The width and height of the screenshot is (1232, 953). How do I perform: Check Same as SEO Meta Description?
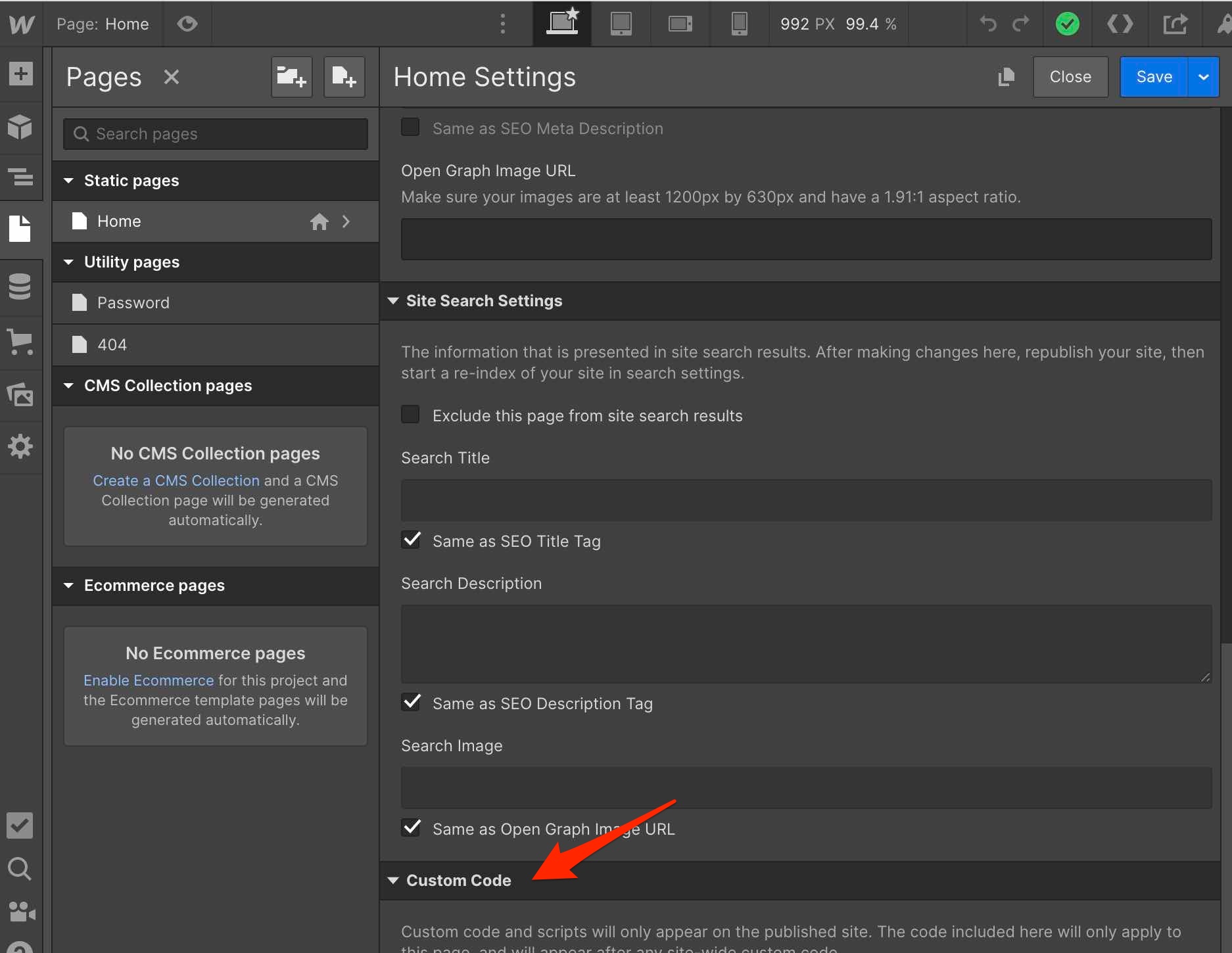click(410, 127)
